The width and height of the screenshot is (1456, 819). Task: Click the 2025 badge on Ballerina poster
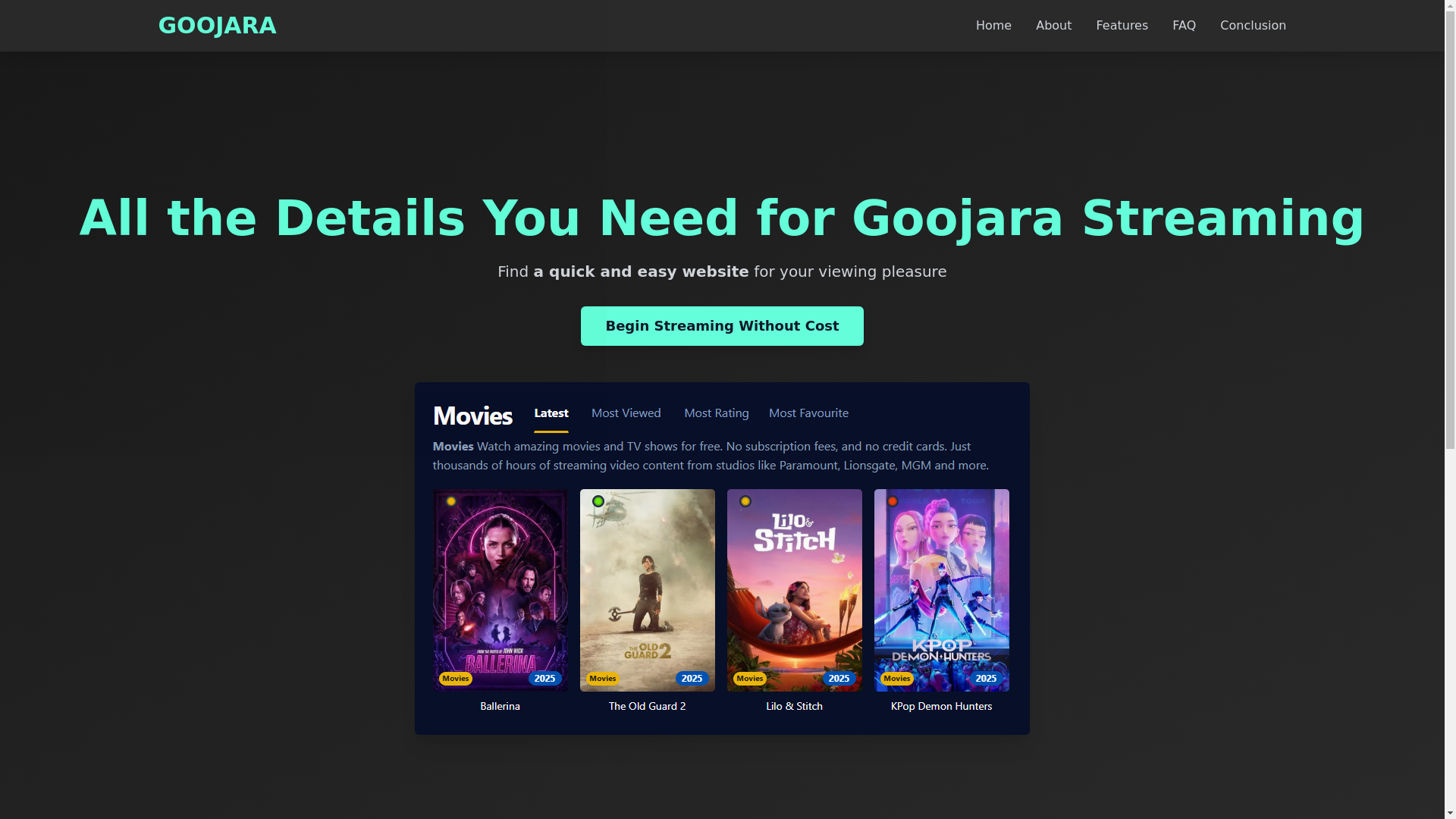click(545, 679)
